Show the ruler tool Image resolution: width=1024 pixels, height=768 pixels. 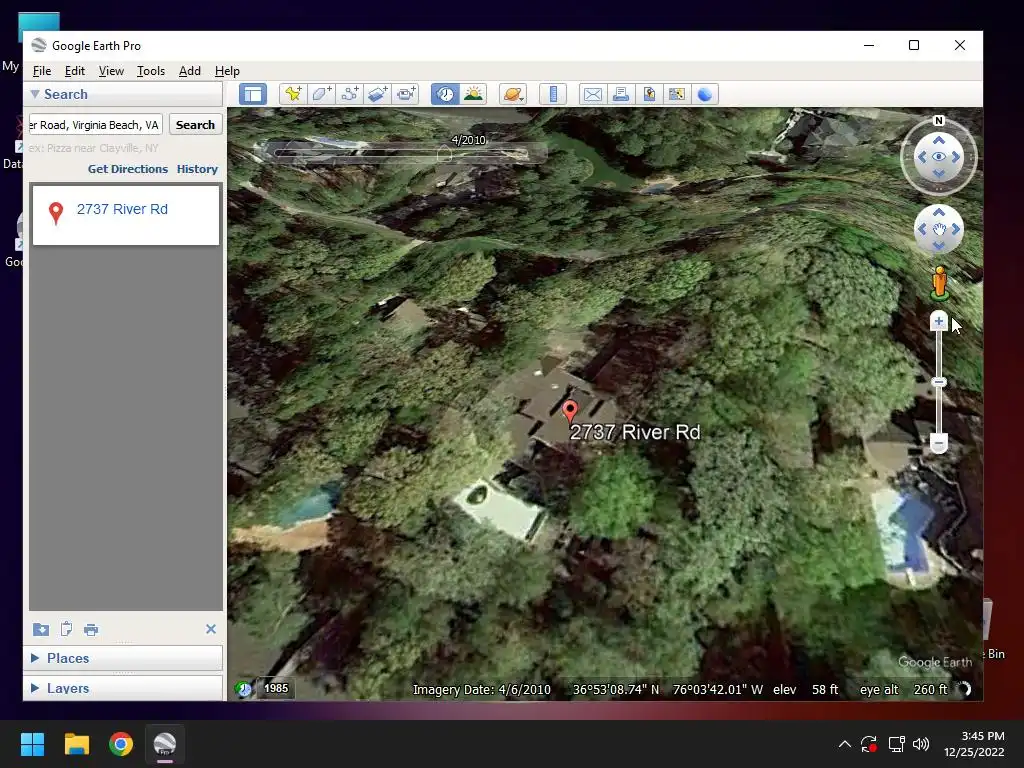(553, 94)
